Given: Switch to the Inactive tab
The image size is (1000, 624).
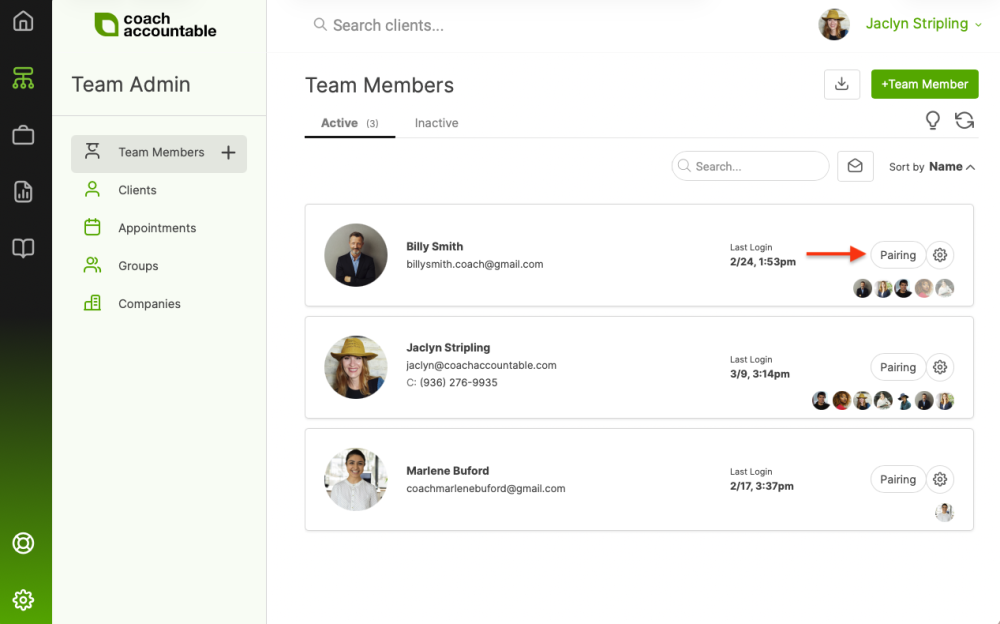Looking at the screenshot, I should [x=436, y=123].
